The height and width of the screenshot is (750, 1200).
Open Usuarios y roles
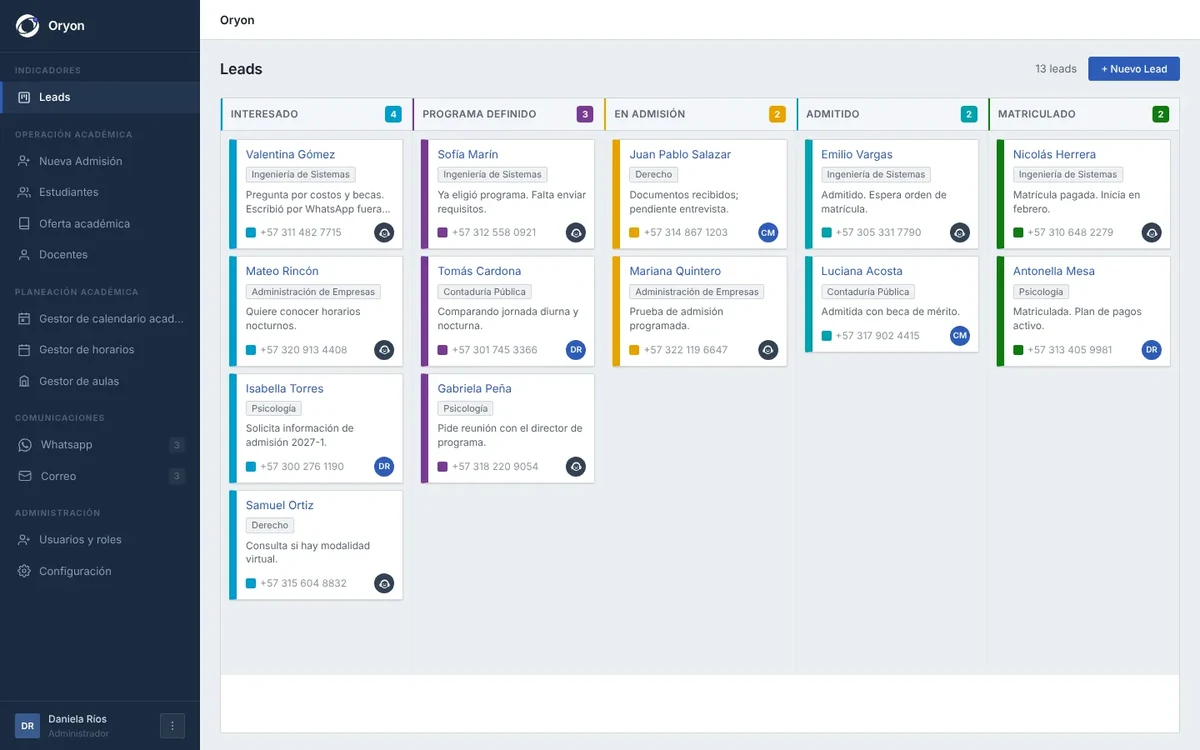coord(100,540)
